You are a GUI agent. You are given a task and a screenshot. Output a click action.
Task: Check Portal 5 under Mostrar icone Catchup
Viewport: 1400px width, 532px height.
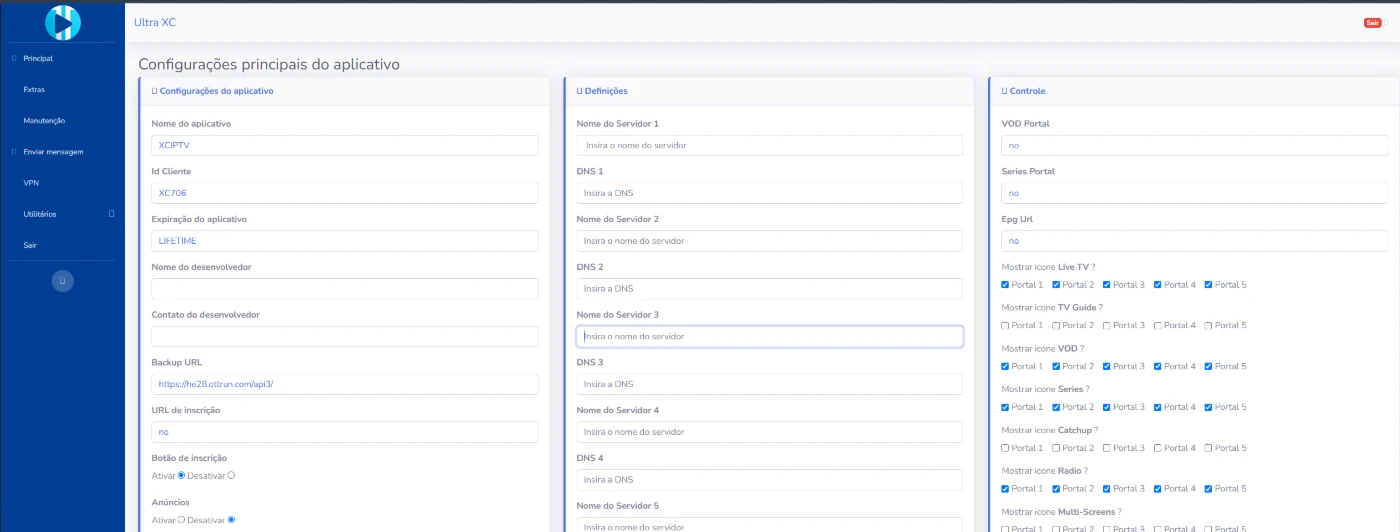click(x=1209, y=448)
